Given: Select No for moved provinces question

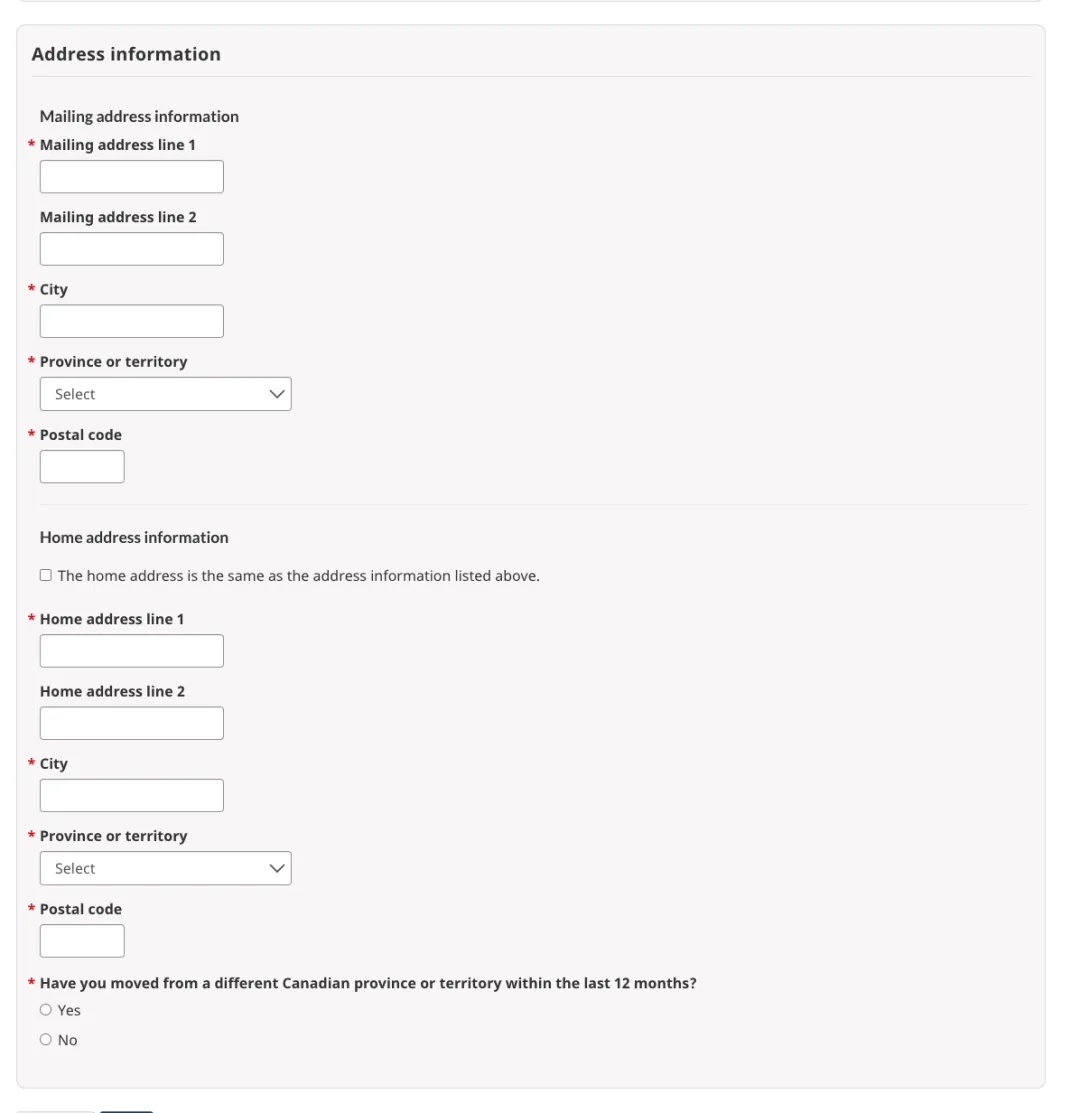Looking at the screenshot, I should (x=46, y=1040).
